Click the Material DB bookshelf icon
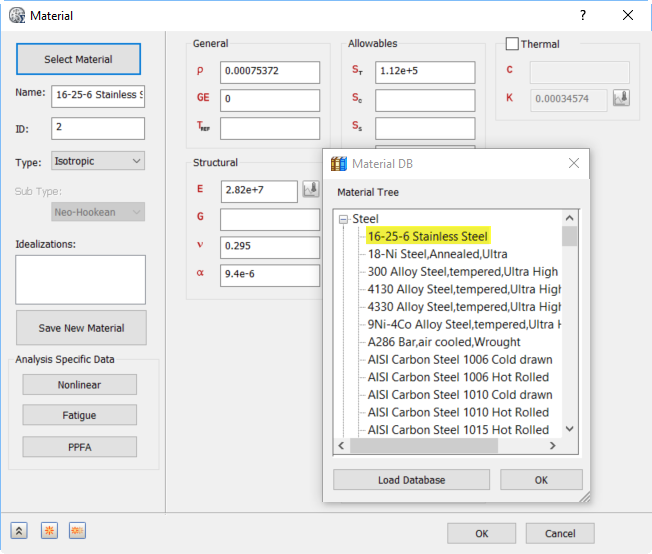The image size is (652, 554). [x=339, y=164]
